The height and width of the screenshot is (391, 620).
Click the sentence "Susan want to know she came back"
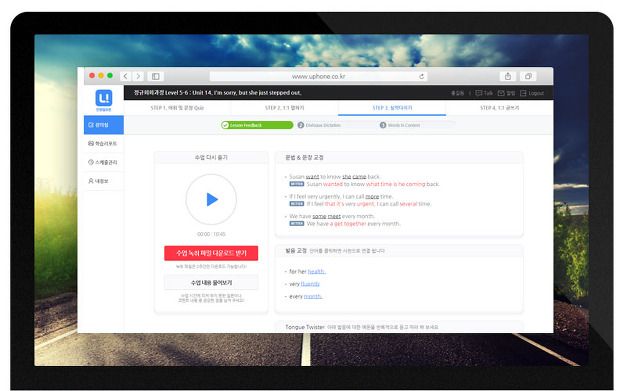335,177
